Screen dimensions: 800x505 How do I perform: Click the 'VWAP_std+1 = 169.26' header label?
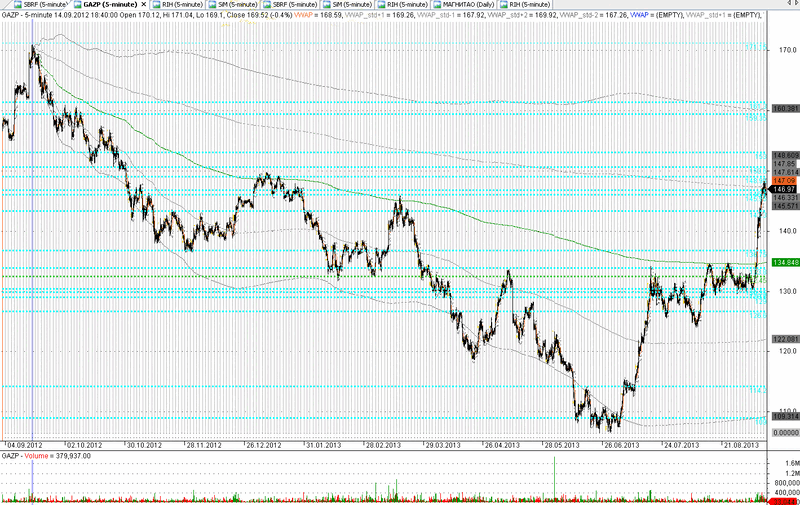[x=380, y=15]
